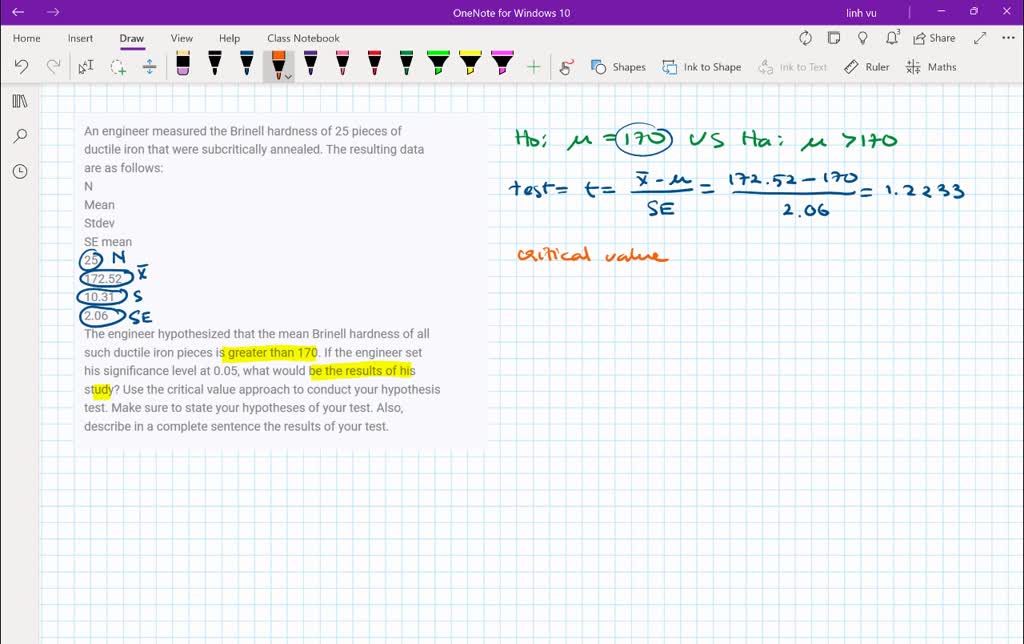This screenshot has height=644, width=1024.
Task: Open the Shapes gallery dropdown
Action: [618, 67]
